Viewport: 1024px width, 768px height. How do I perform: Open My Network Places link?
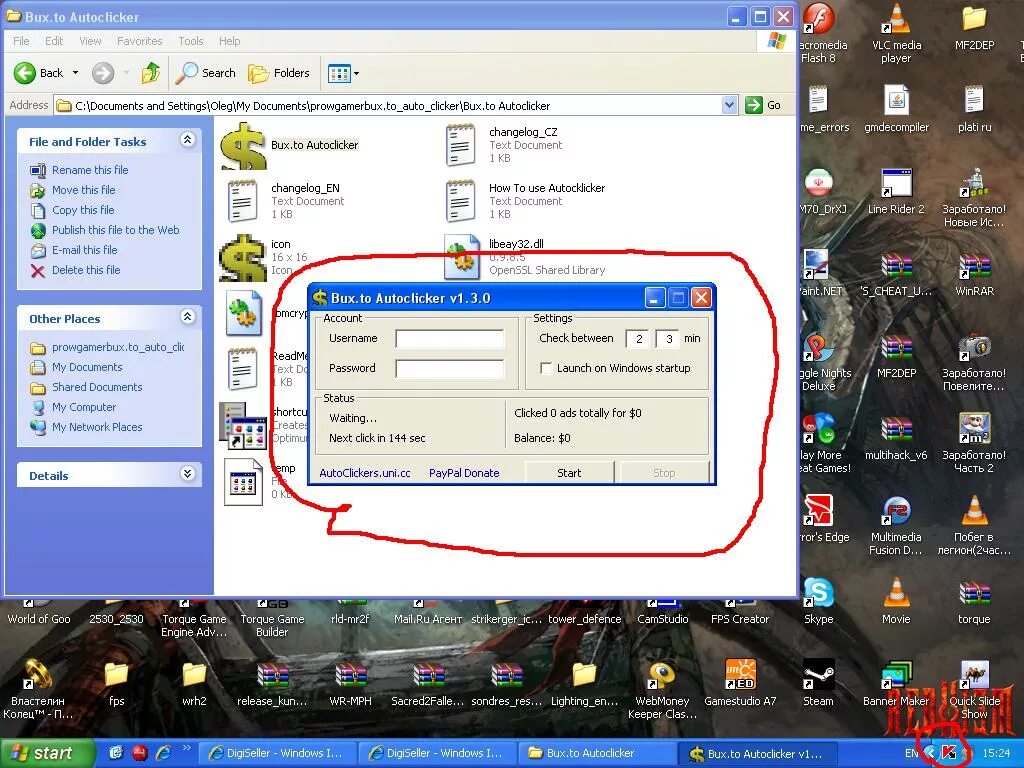[97, 427]
